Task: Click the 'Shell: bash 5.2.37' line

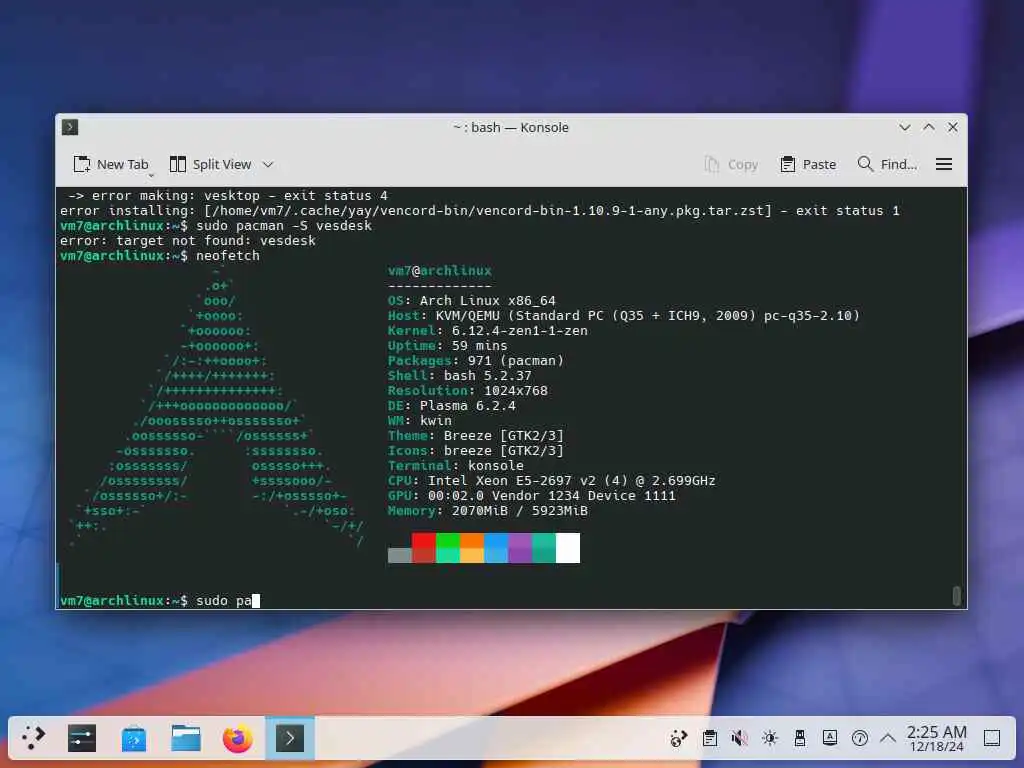Action: click(x=460, y=376)
